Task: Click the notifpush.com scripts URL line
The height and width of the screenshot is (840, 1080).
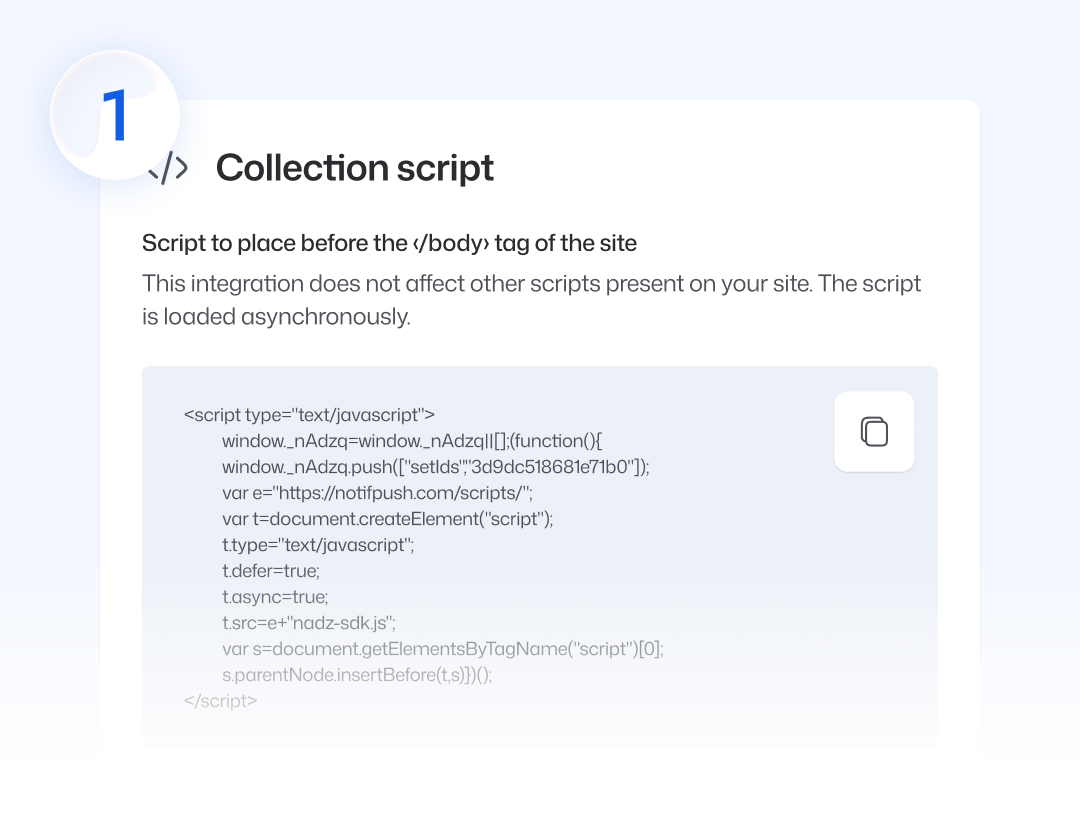Action: (x=378, y=493)
